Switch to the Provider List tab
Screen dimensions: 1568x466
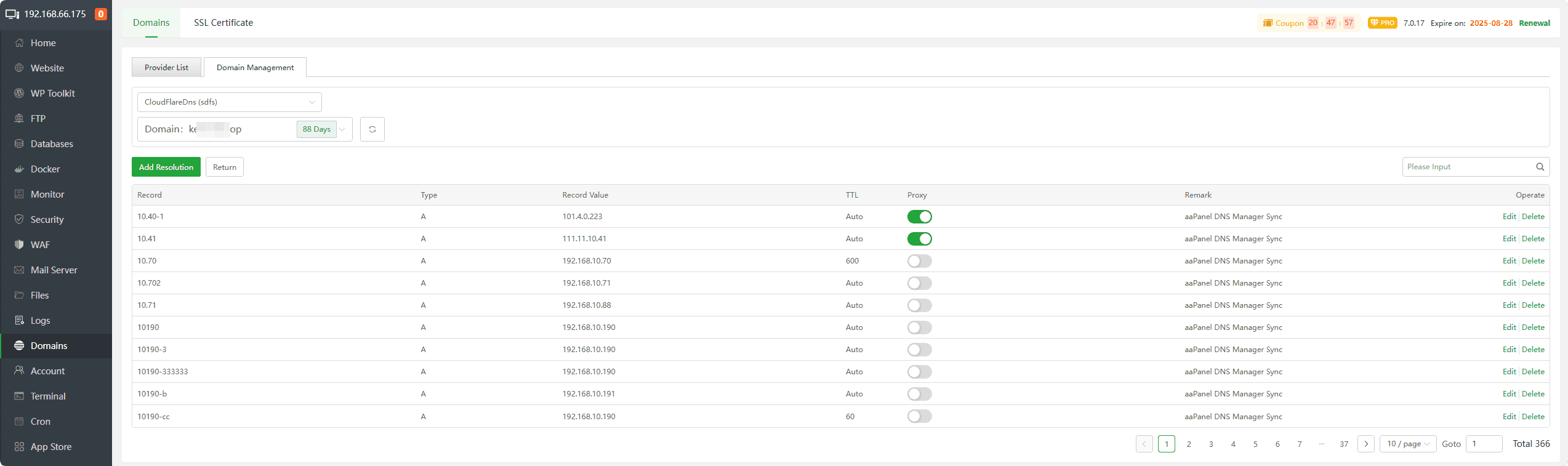166,68
